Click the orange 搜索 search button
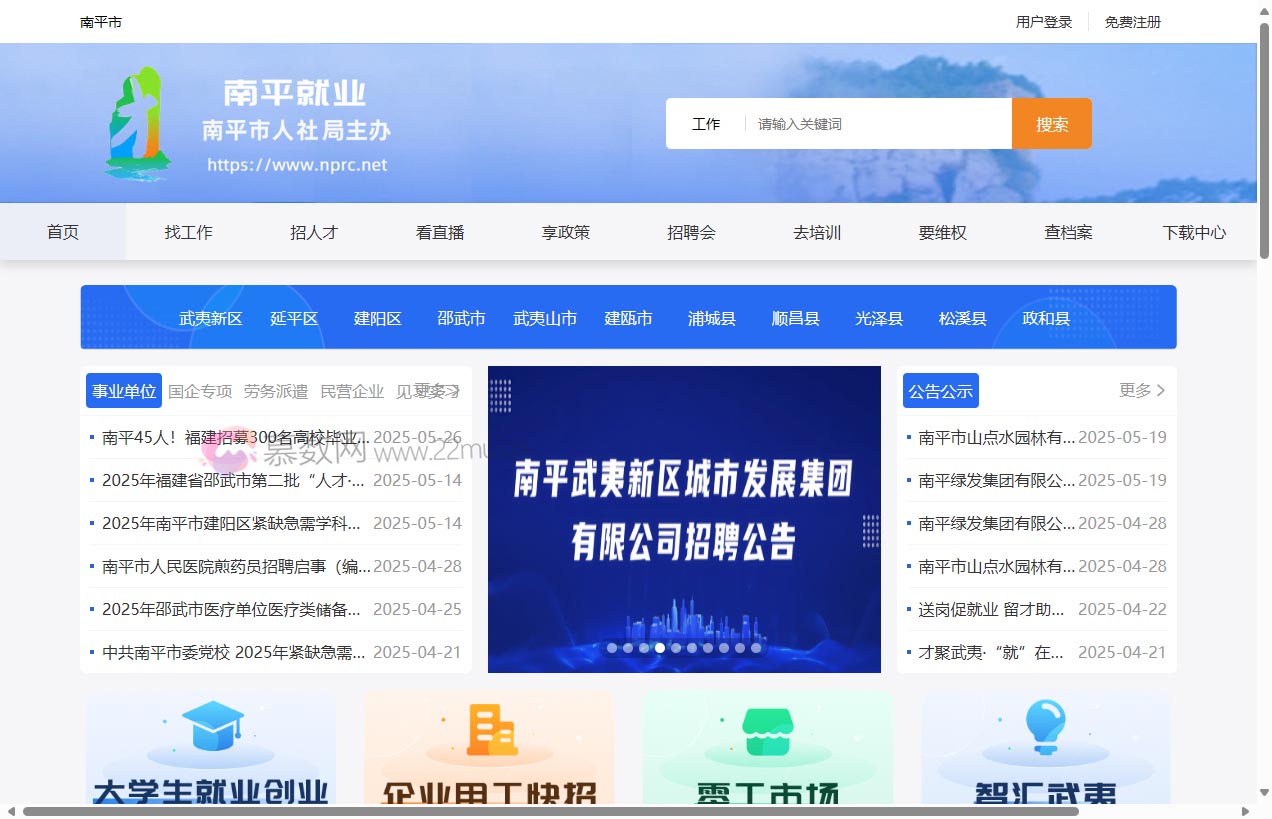The width and height of the screenshot is (1272, 819). point(1051,123)
